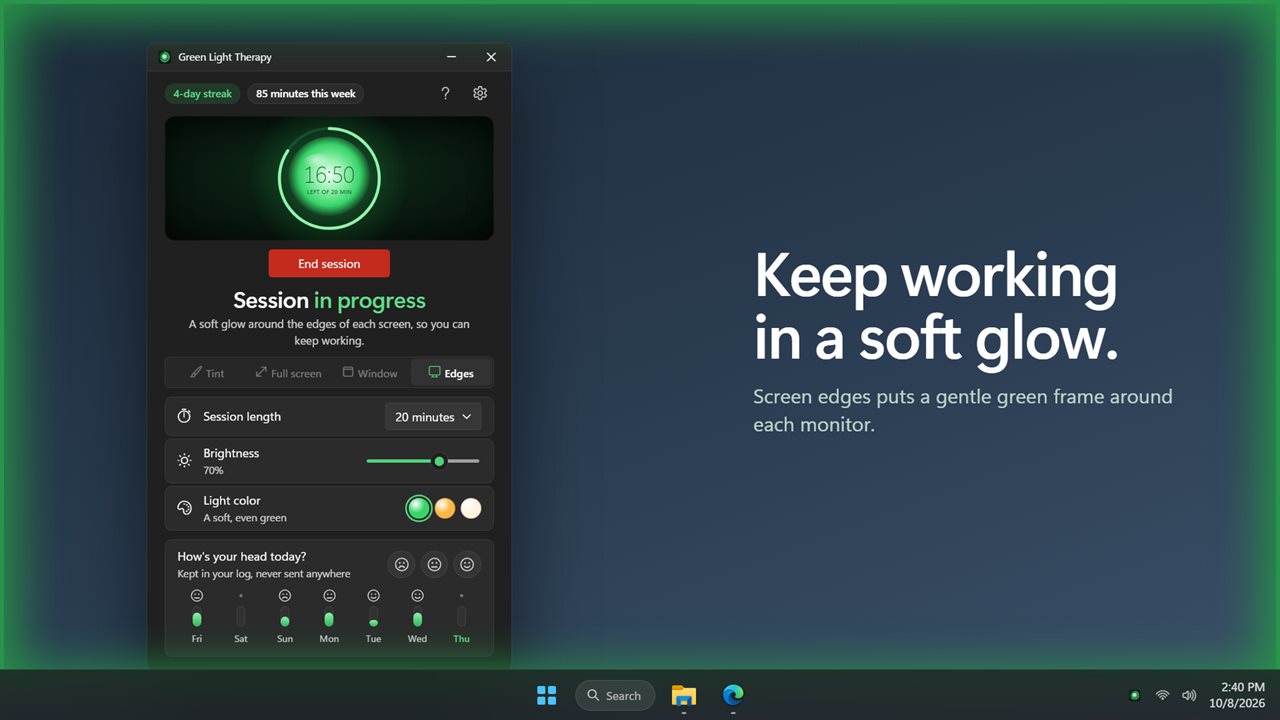Select the Friday mood log bar

[197, 616]
